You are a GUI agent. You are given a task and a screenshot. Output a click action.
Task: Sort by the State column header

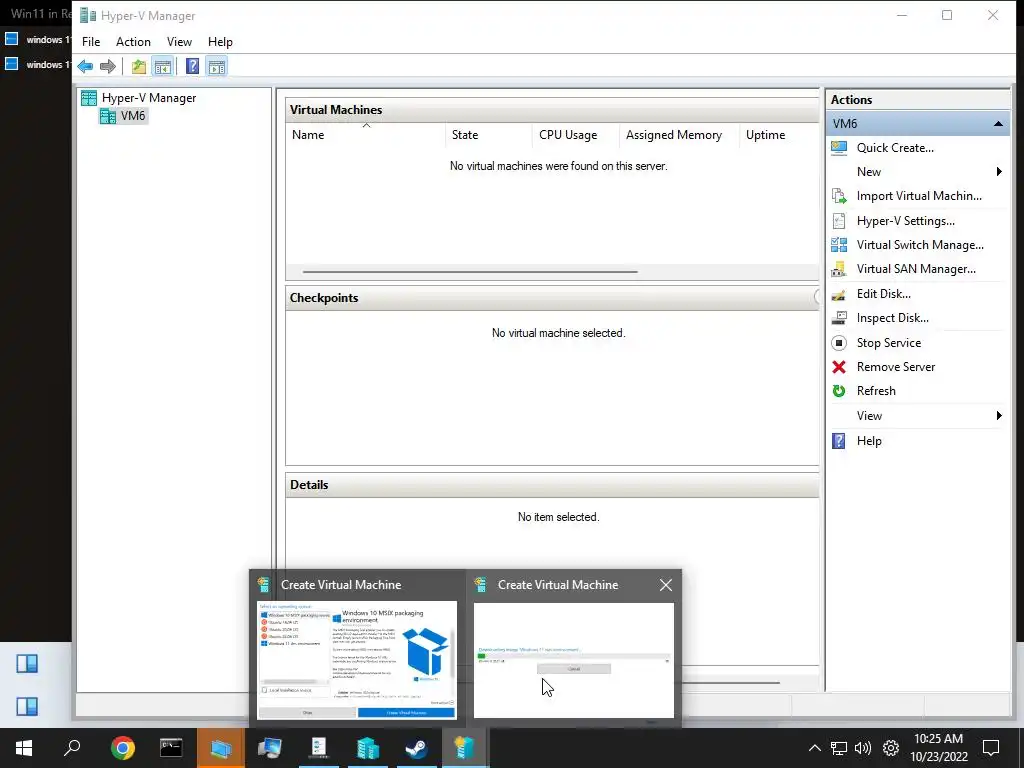[488, 135]
